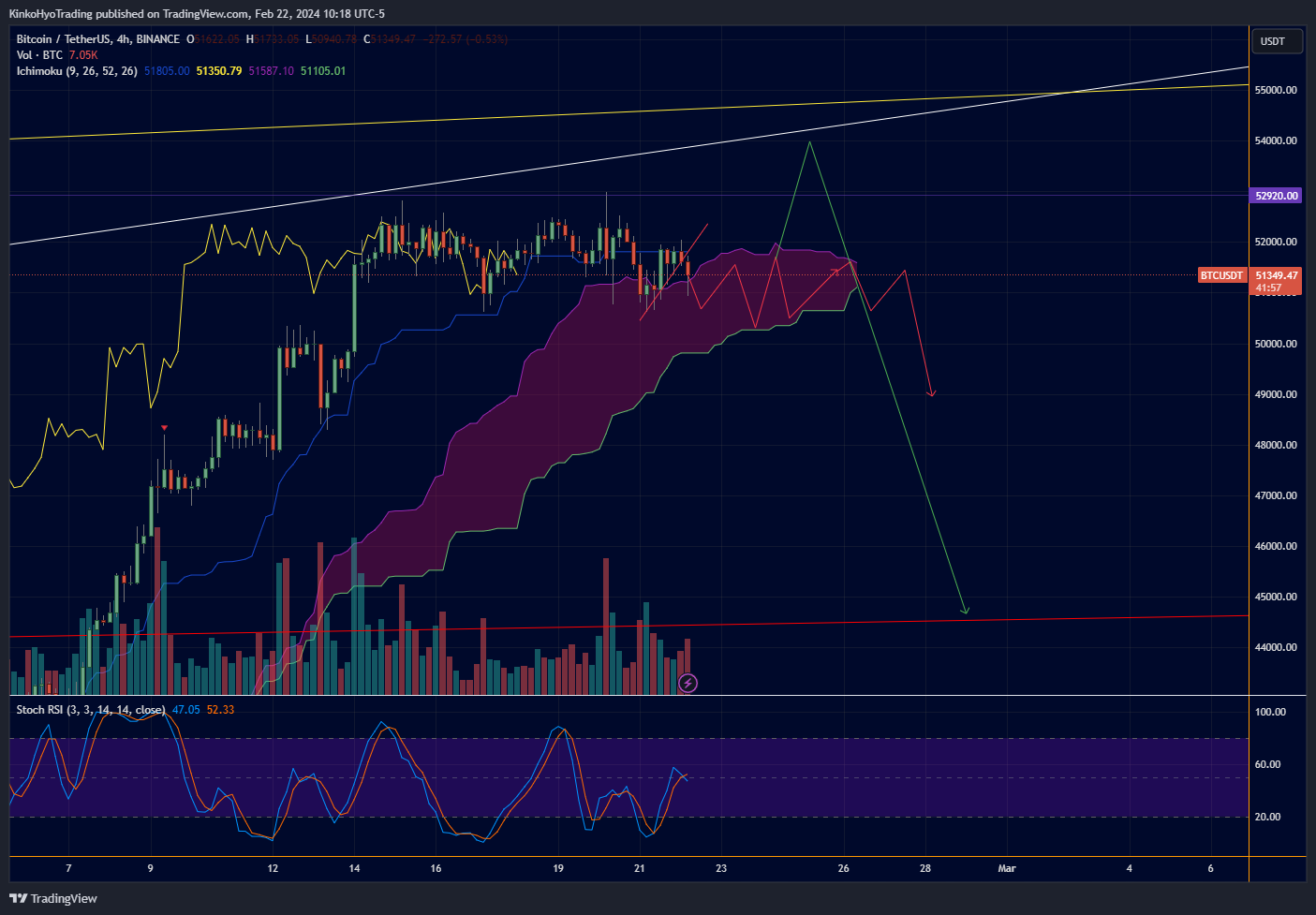Click the date label 19 on time axis

coord(558,868)
